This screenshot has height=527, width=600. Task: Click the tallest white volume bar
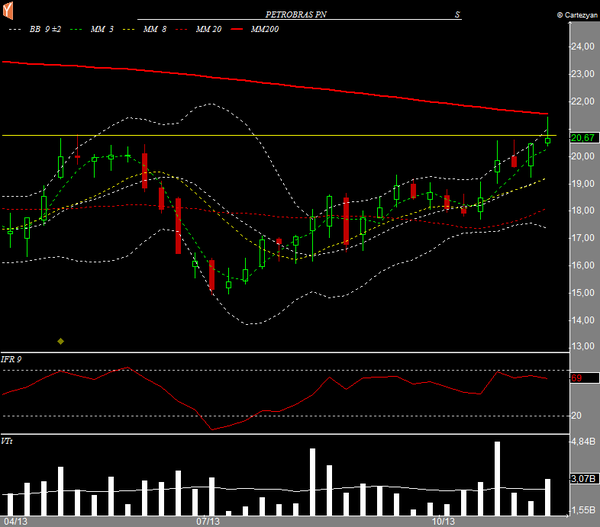tap(497, 478)
